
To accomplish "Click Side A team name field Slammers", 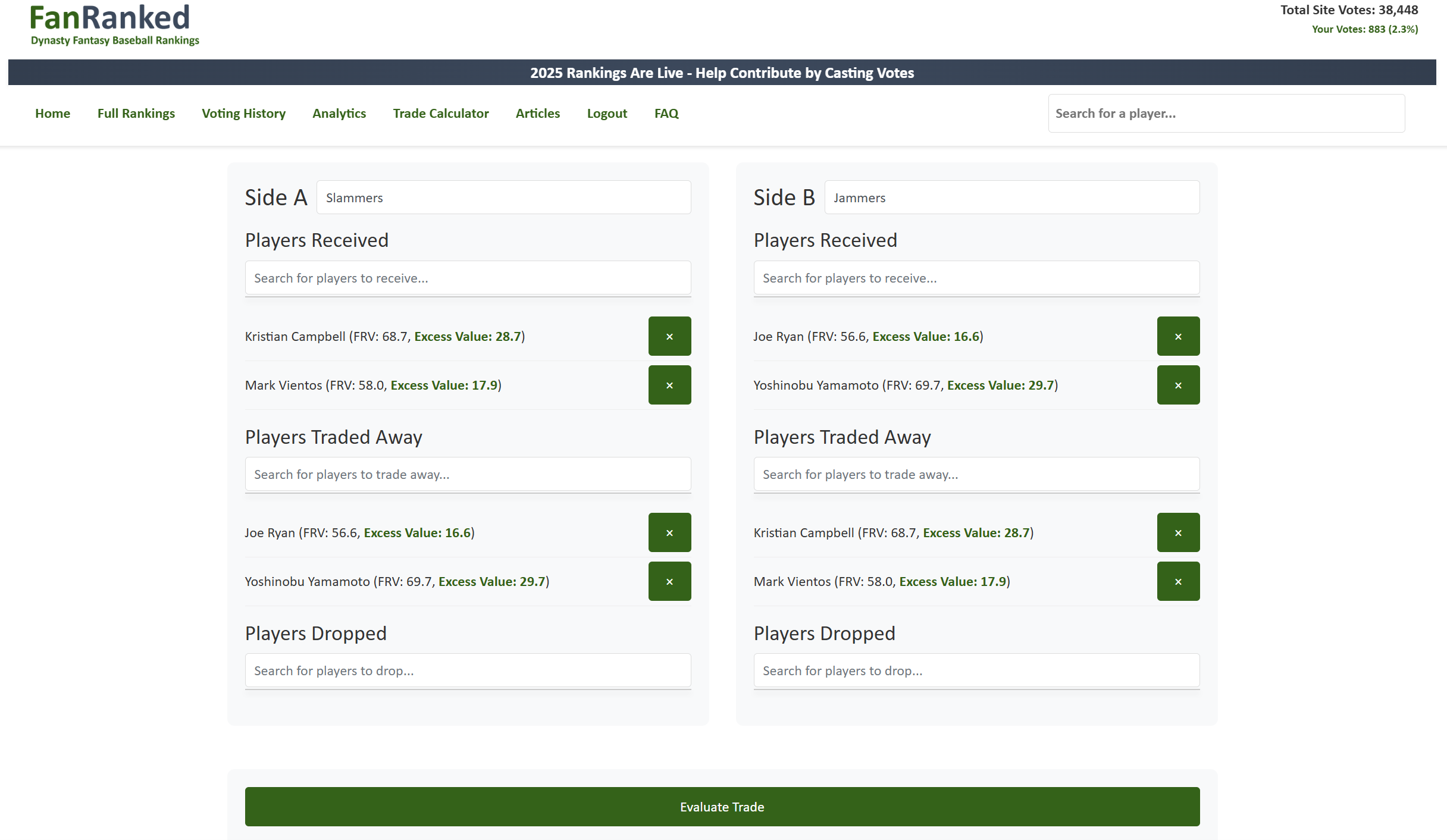I will tap(503, 198).
